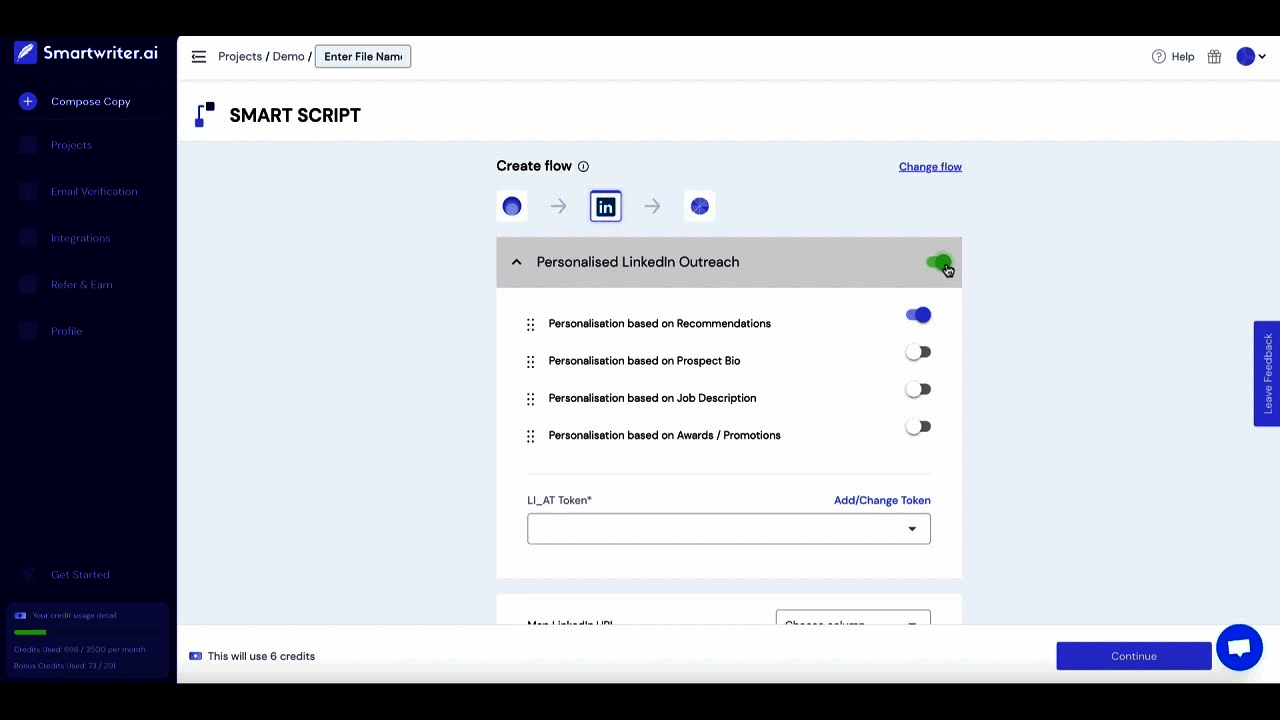Open Integrations from the sidebar

click(80, 238)
